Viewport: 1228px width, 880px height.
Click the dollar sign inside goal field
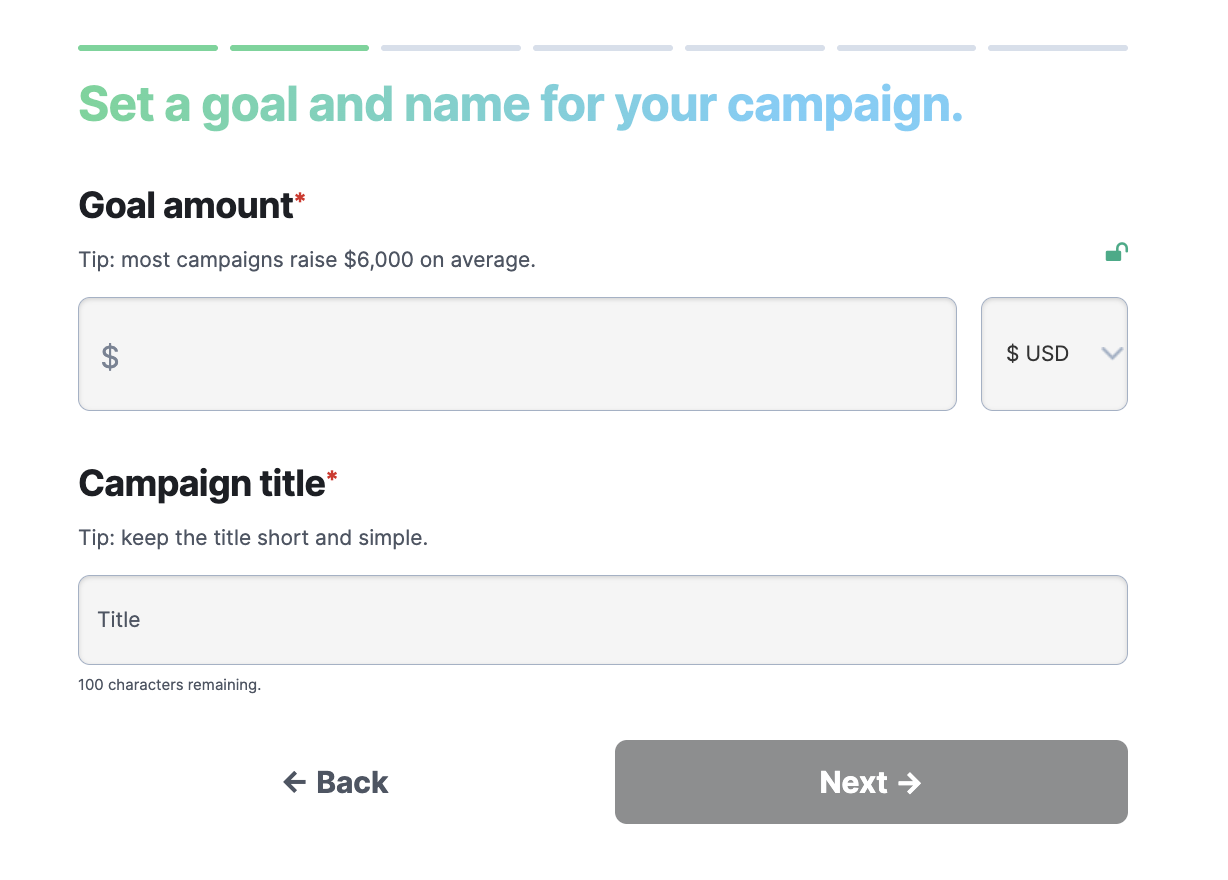click(110, 356)
